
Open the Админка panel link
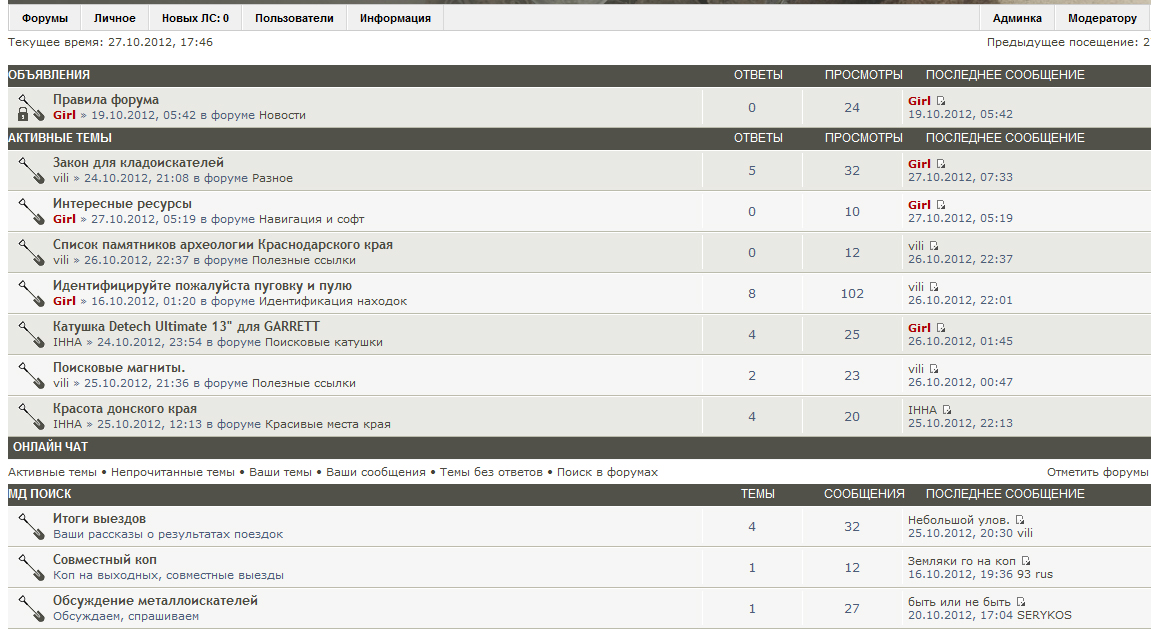tap(1017, 18)
